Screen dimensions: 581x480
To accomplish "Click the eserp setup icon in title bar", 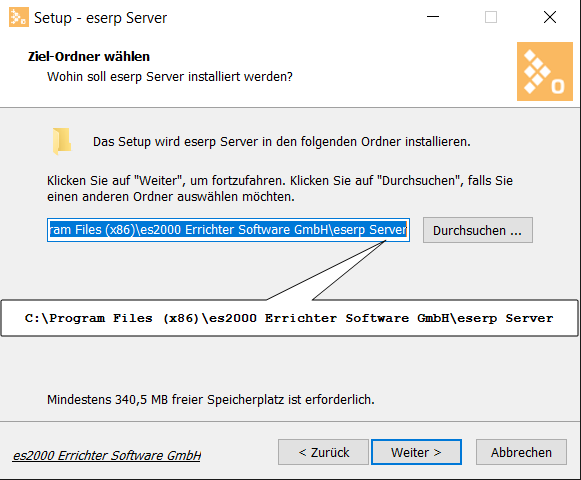I will click(x=19, y=17).
